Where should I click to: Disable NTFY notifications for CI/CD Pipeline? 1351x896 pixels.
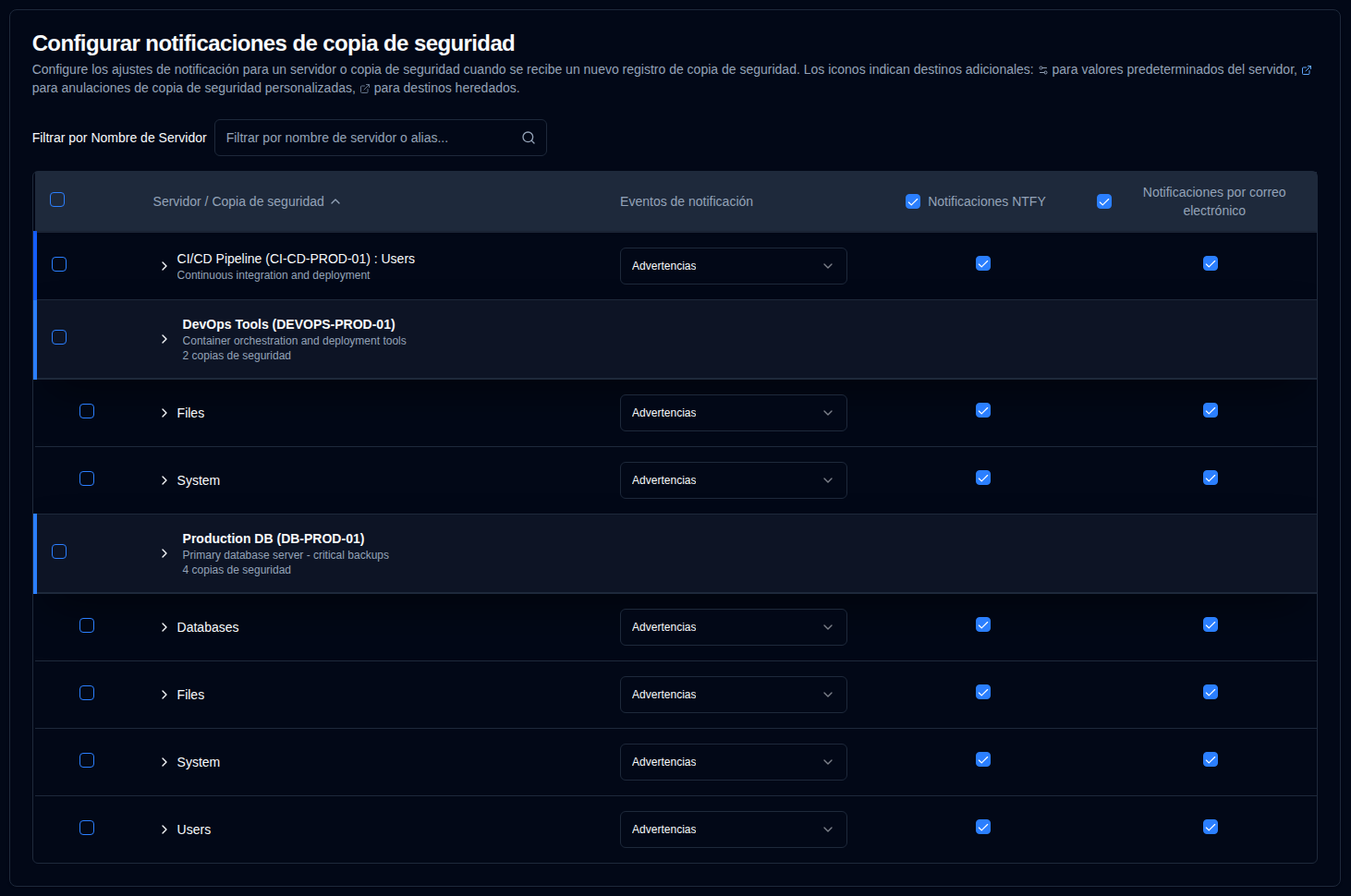pos(983,263)
